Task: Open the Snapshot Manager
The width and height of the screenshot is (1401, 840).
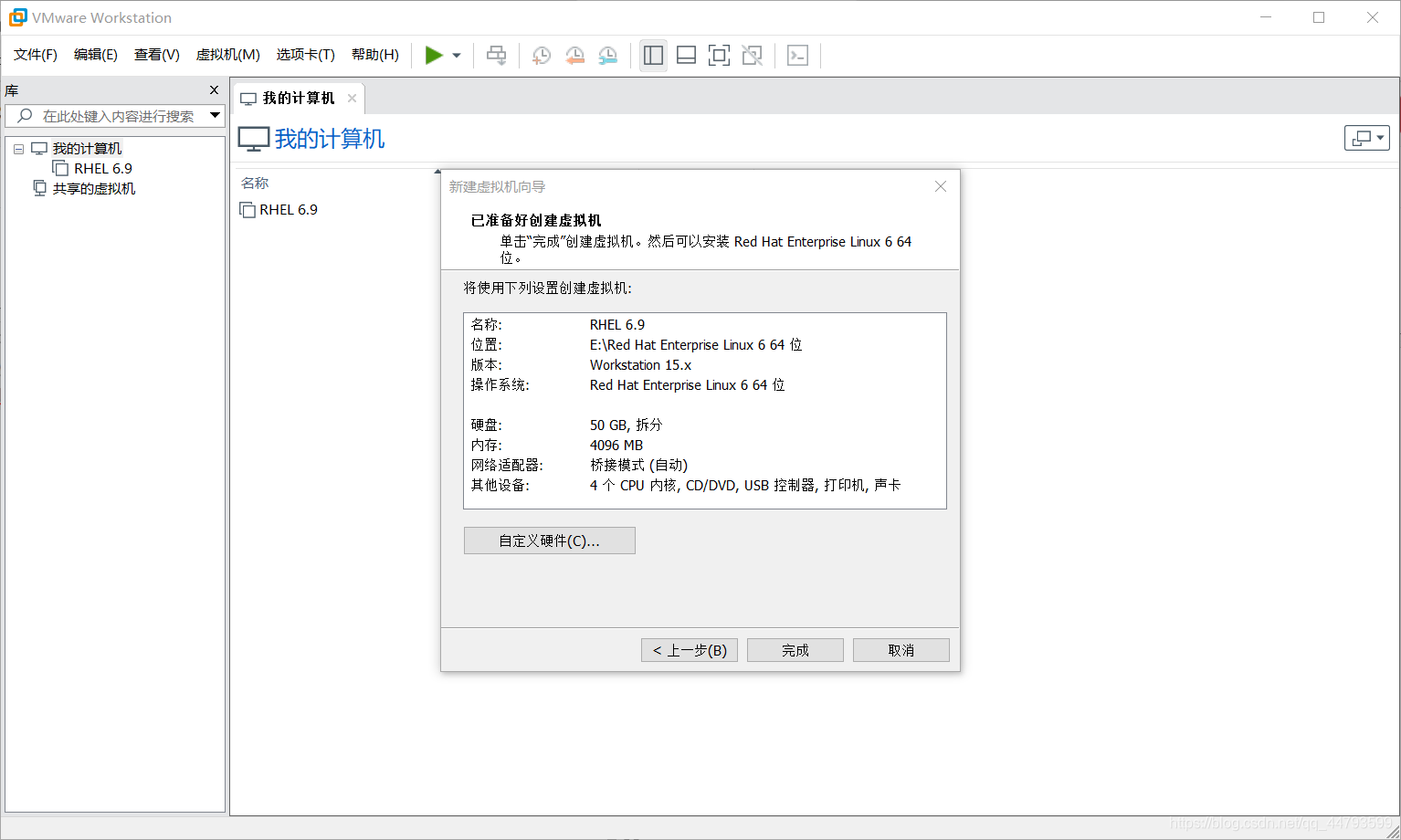Action: pos(607,55)
